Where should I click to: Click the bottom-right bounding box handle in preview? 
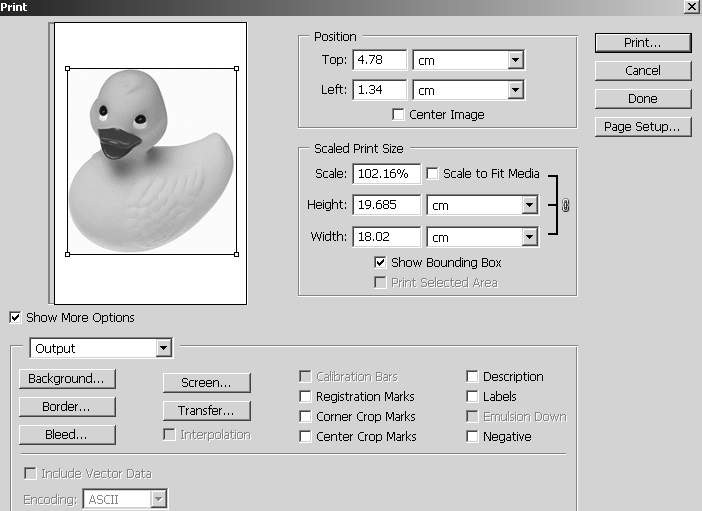point(236,254)
